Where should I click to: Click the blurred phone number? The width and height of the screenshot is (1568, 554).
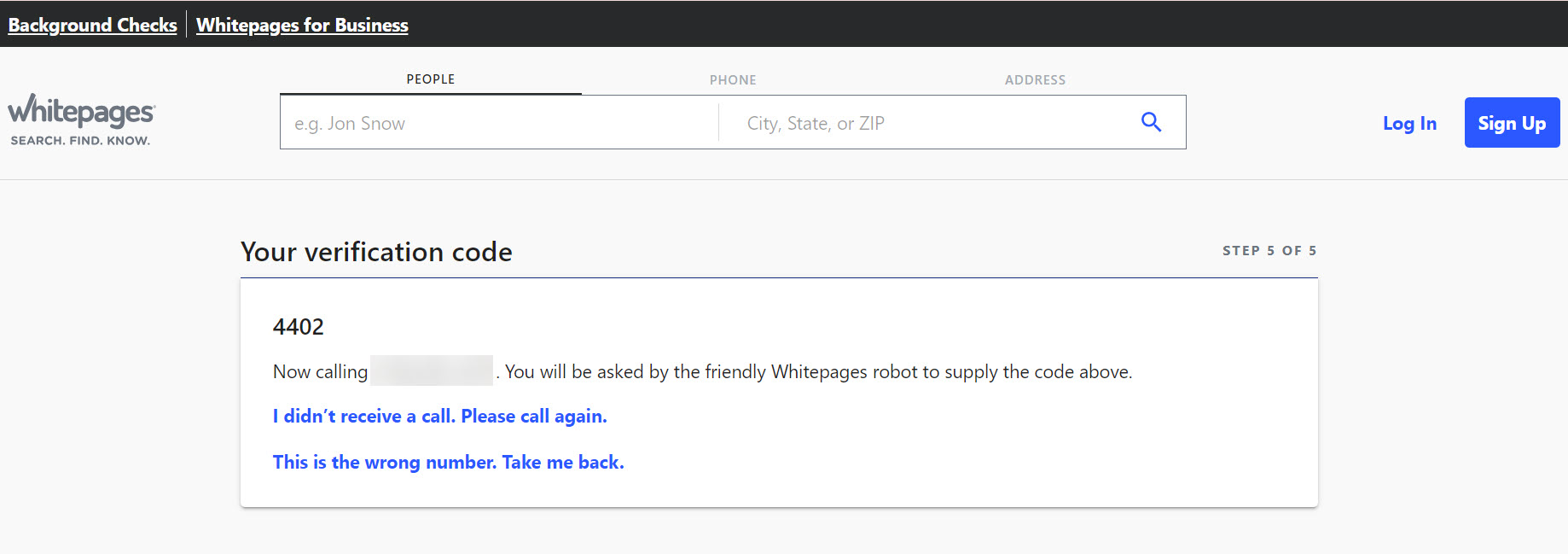coord(432,371)
